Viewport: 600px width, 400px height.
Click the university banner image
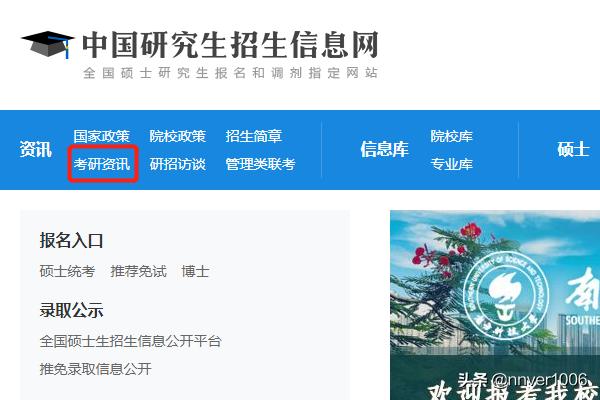coord(495,305)
